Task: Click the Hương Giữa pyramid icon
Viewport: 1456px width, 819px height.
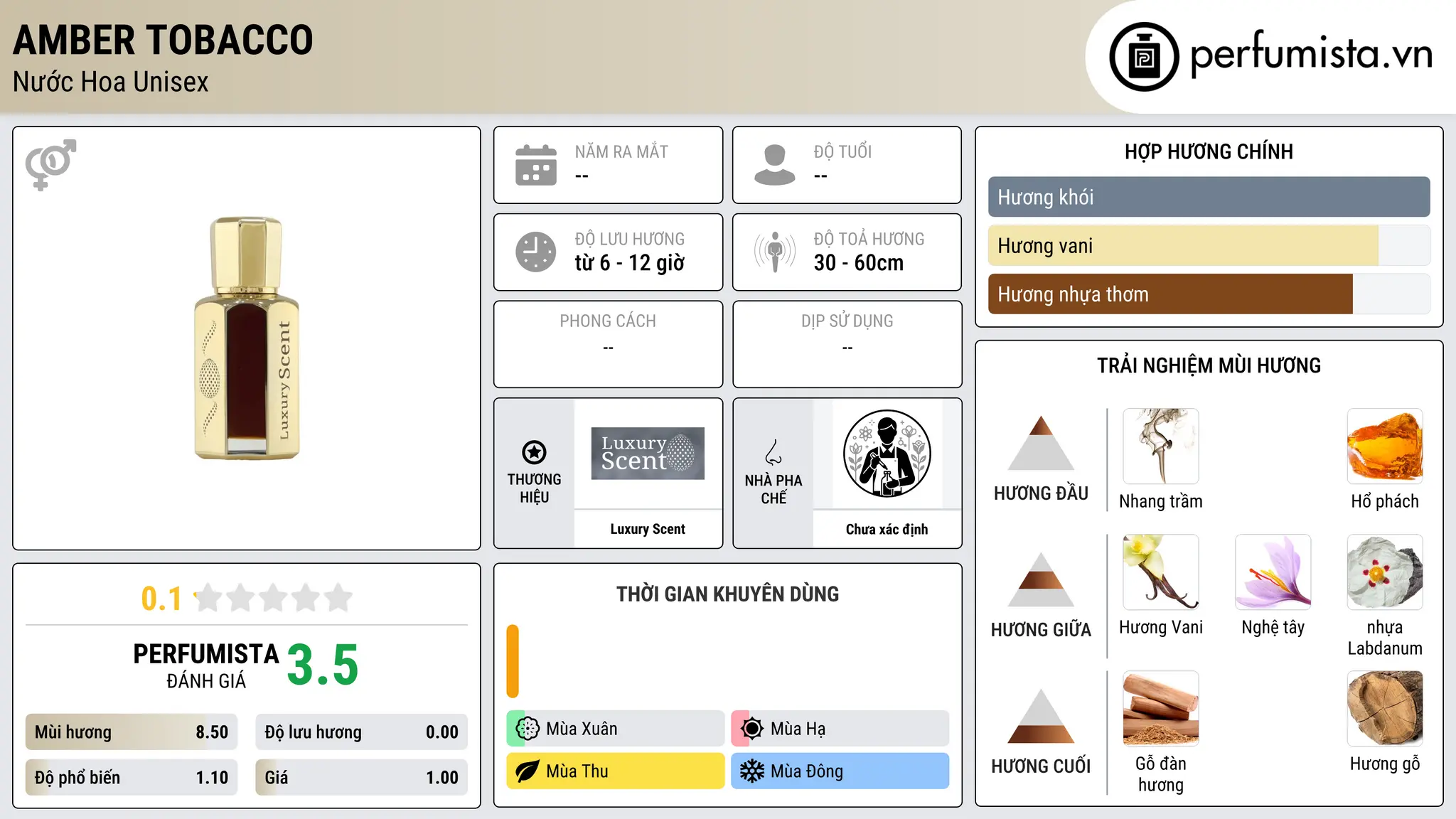Action: click(1041, 579)
